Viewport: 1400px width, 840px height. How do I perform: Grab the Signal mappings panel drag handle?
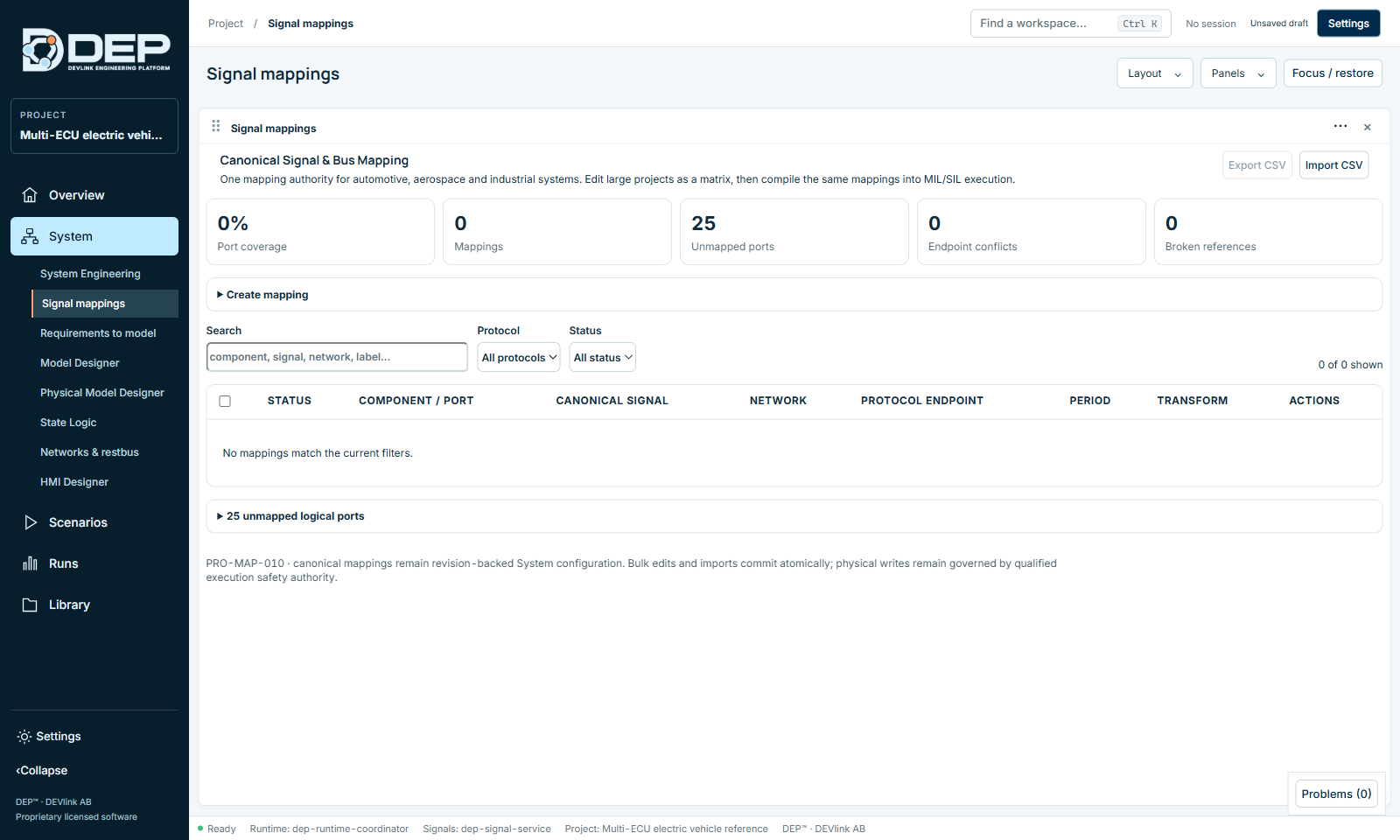tap(216, 127)
